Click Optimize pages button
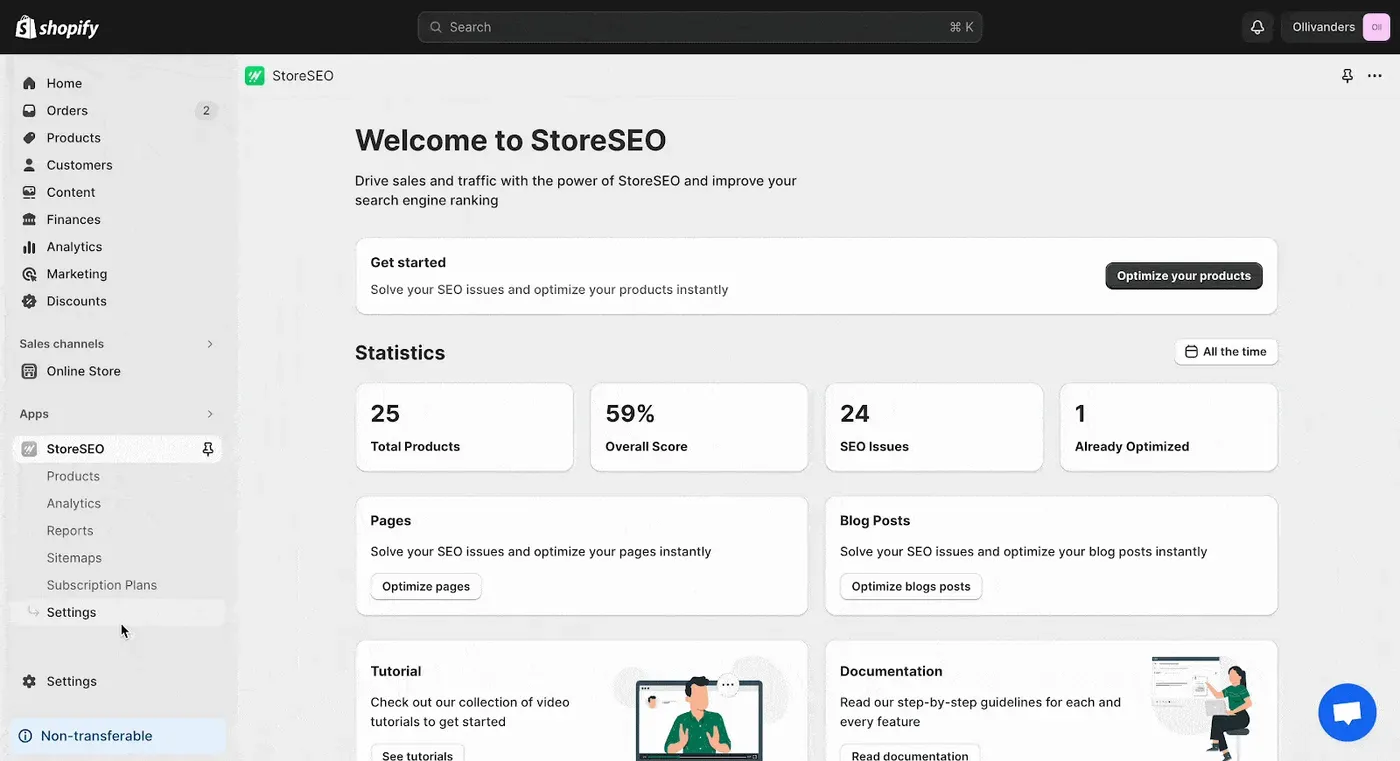This screenshot has height=761, width=1400. (x=426, y=586)
